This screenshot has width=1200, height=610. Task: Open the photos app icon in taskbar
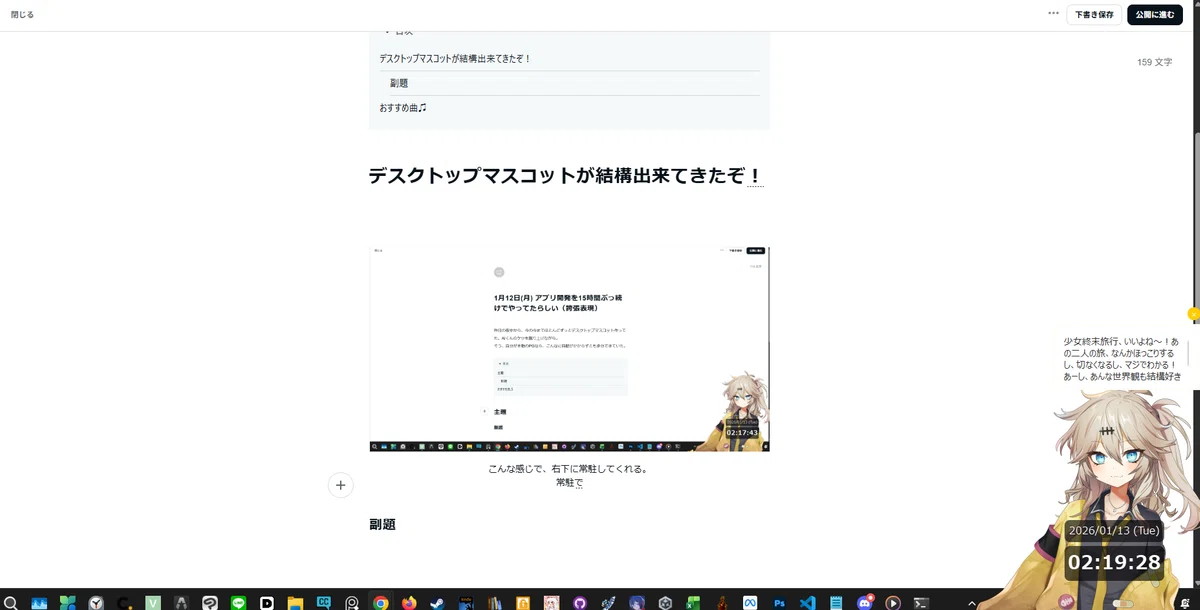click(x=39, y=603)
